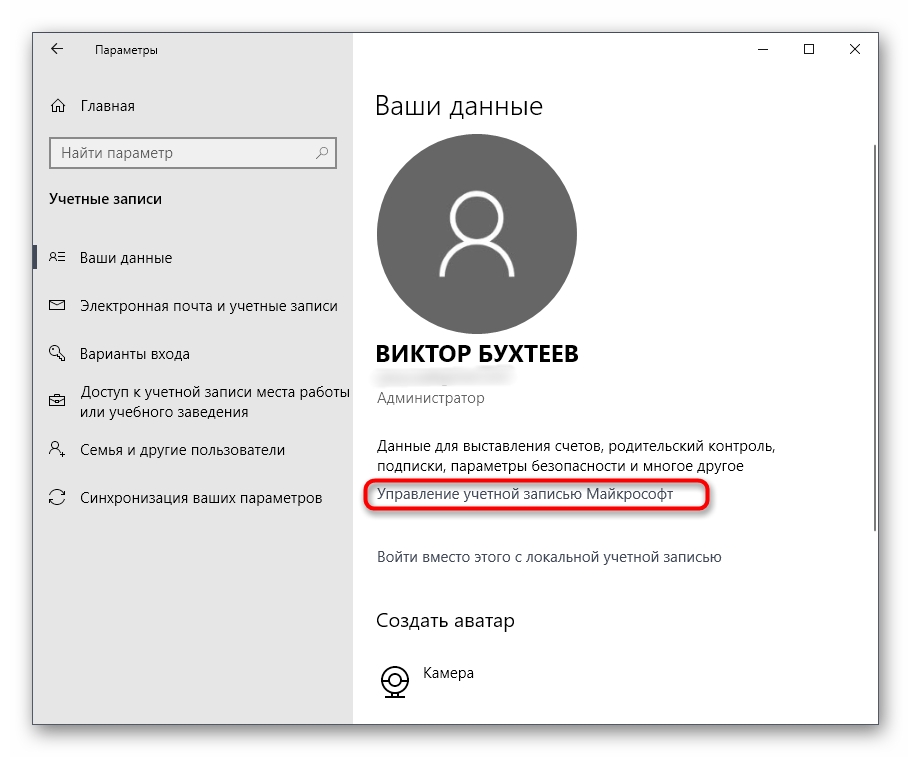Click the vertical scrollbar on the right
911x757 pixels.
click(874, 337)
